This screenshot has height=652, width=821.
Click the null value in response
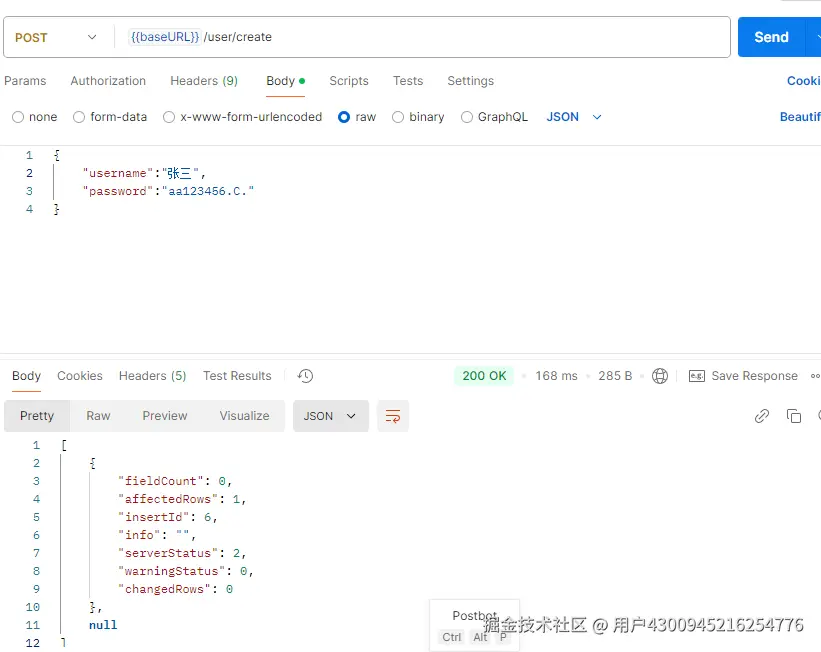(103, 625)
